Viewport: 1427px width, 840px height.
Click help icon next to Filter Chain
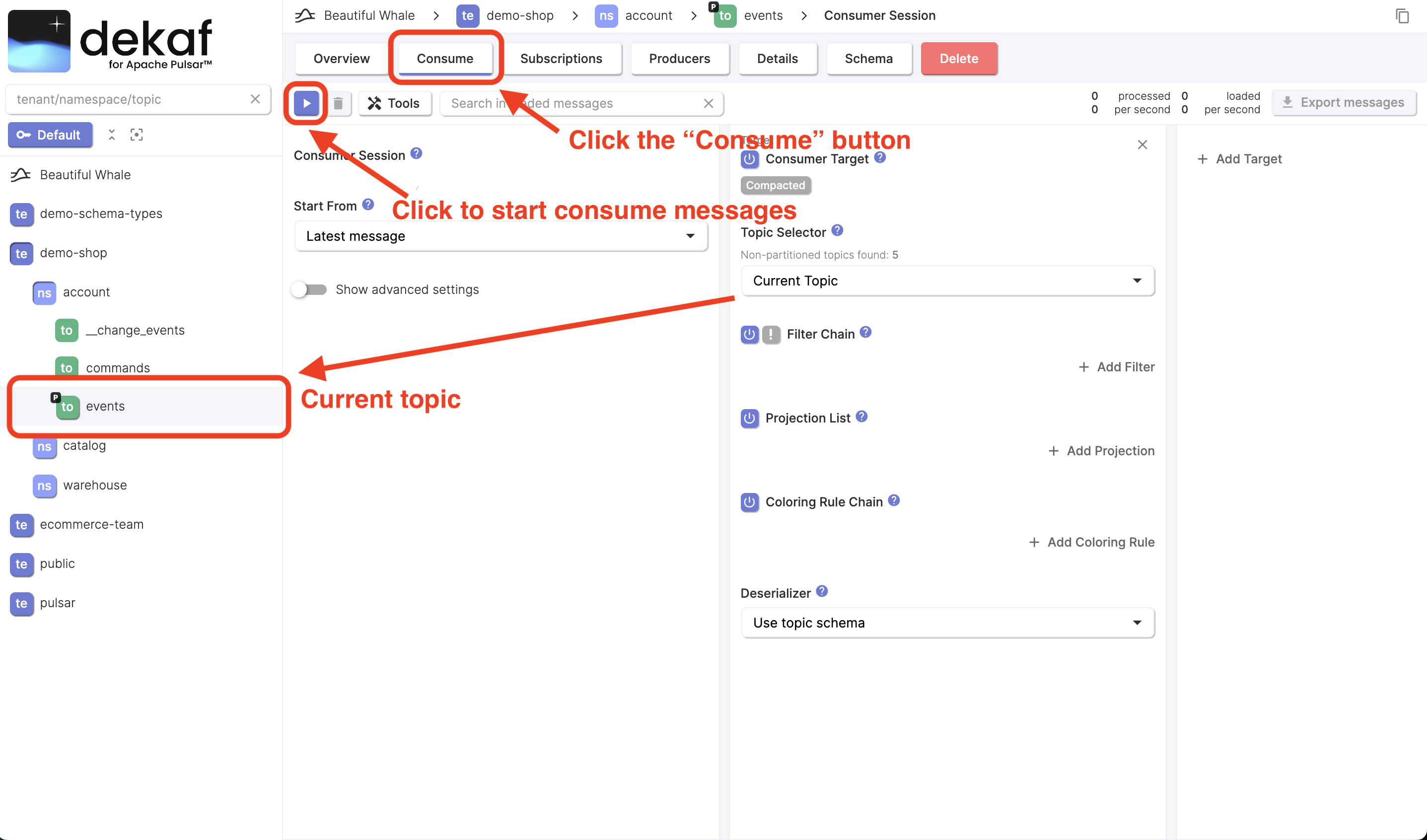[x=865, y=332]
